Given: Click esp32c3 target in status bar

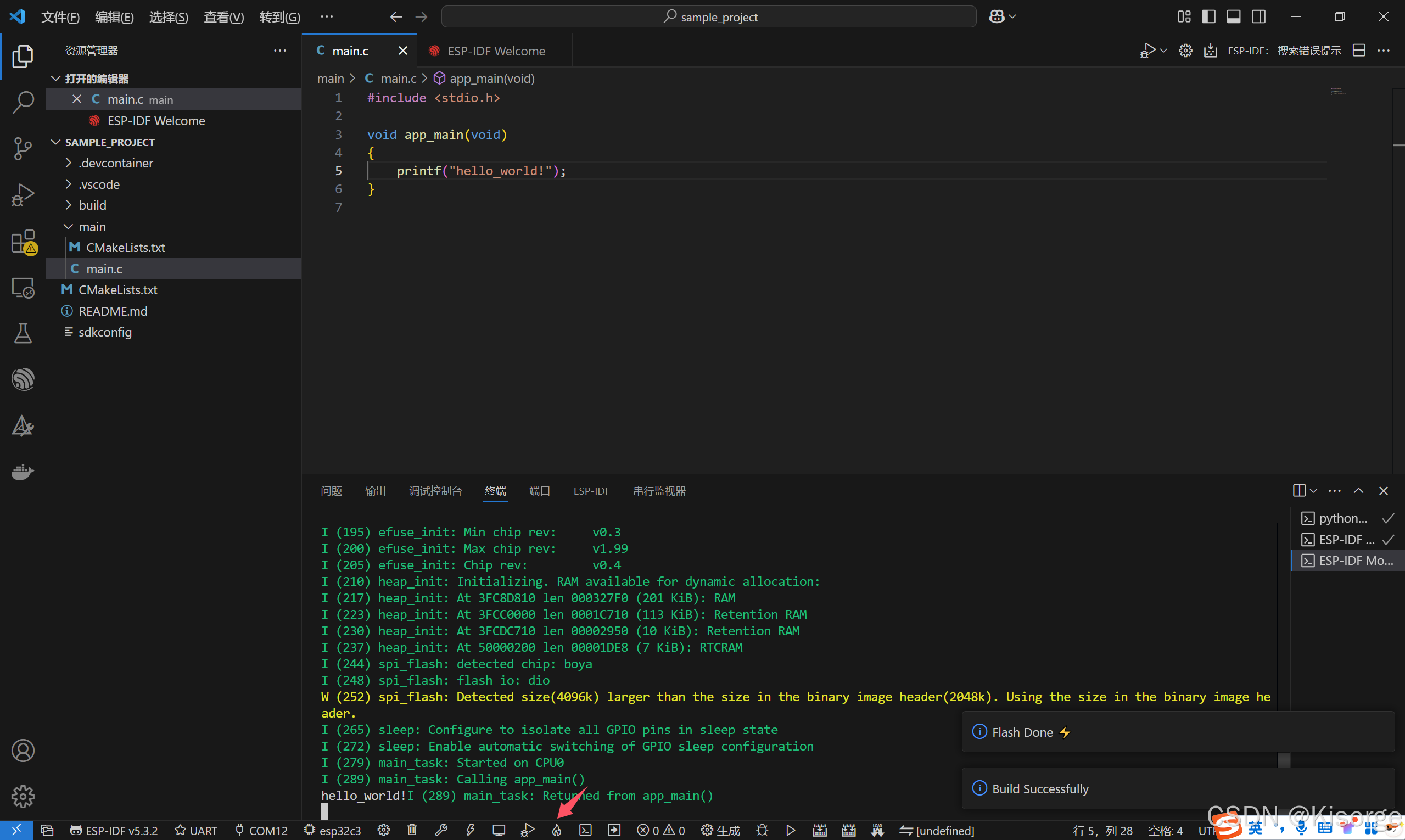Looking at the screenshot, I should 332,830.
